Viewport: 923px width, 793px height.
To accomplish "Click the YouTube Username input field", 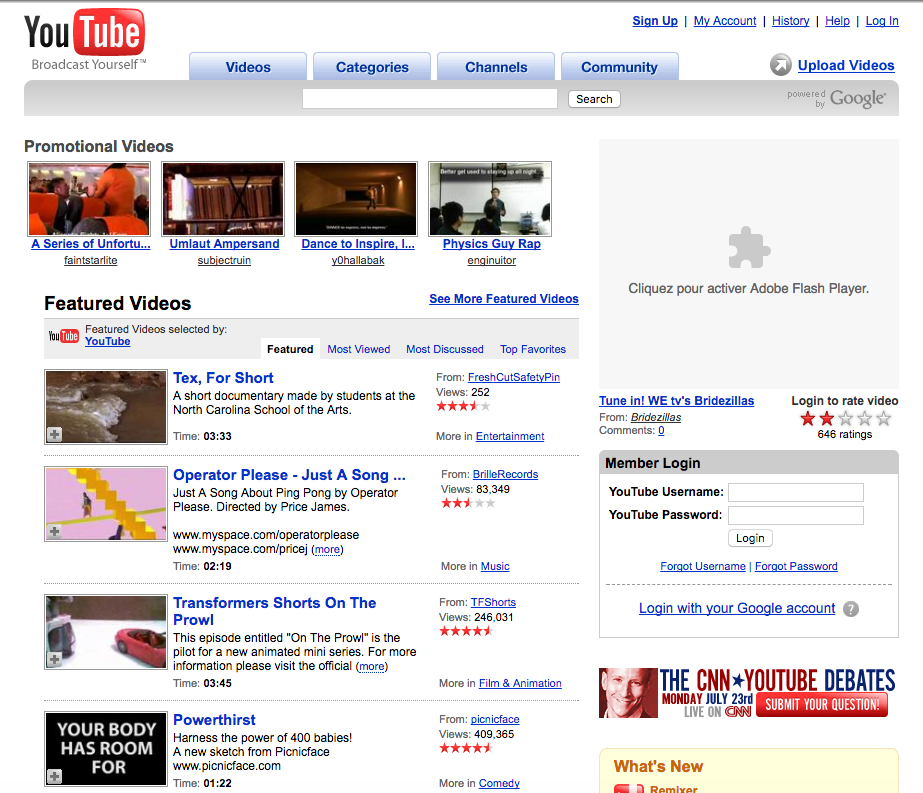I will 794,492.
